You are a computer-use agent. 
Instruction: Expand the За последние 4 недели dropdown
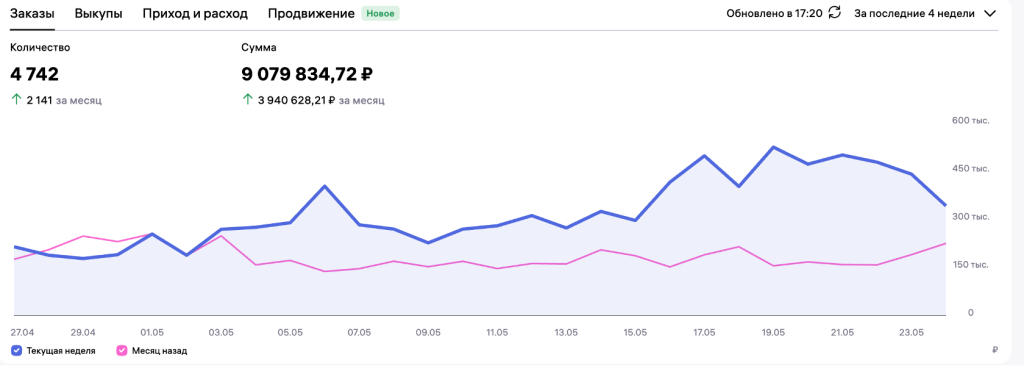tap(925, 13)
